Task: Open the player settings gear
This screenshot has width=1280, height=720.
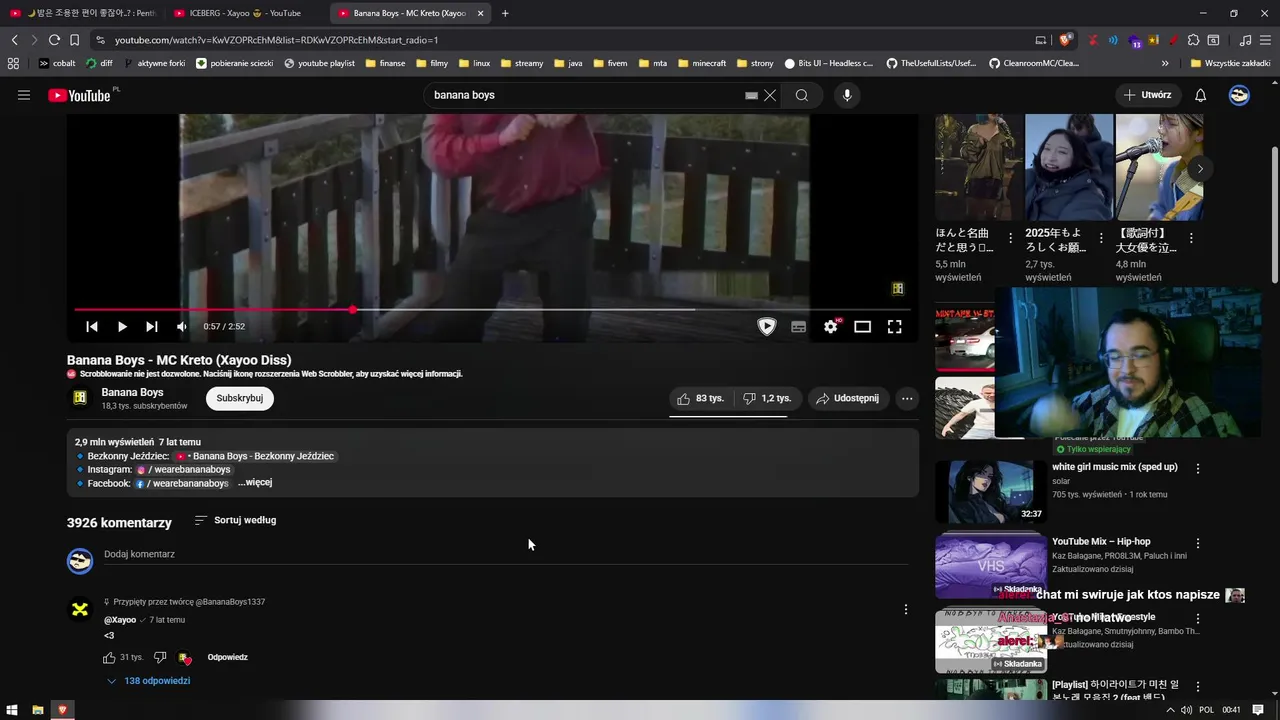Action: pyautogui.click(x=831, y=326)
